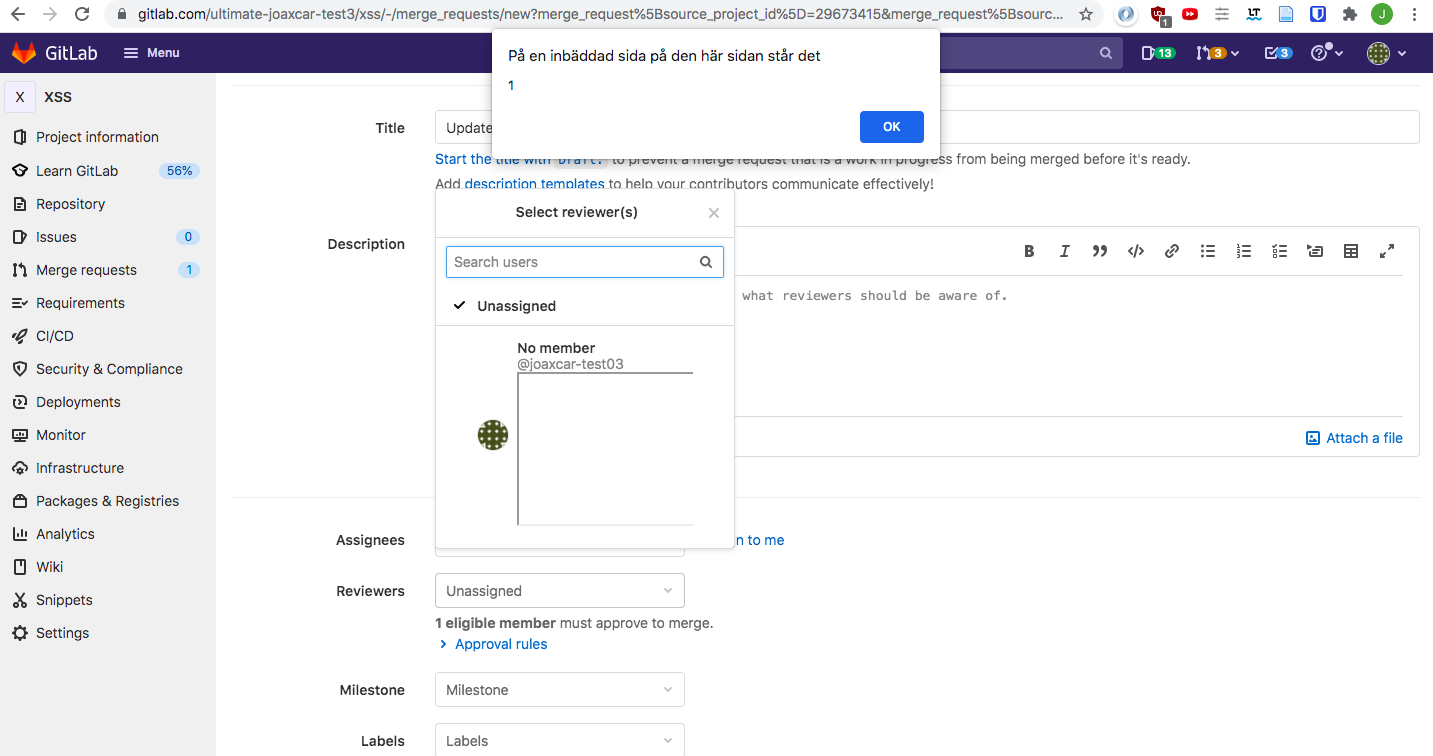The image size is (1433, 756).
Task: Go to CI/CD in sidebar
Action: [55, 336]
